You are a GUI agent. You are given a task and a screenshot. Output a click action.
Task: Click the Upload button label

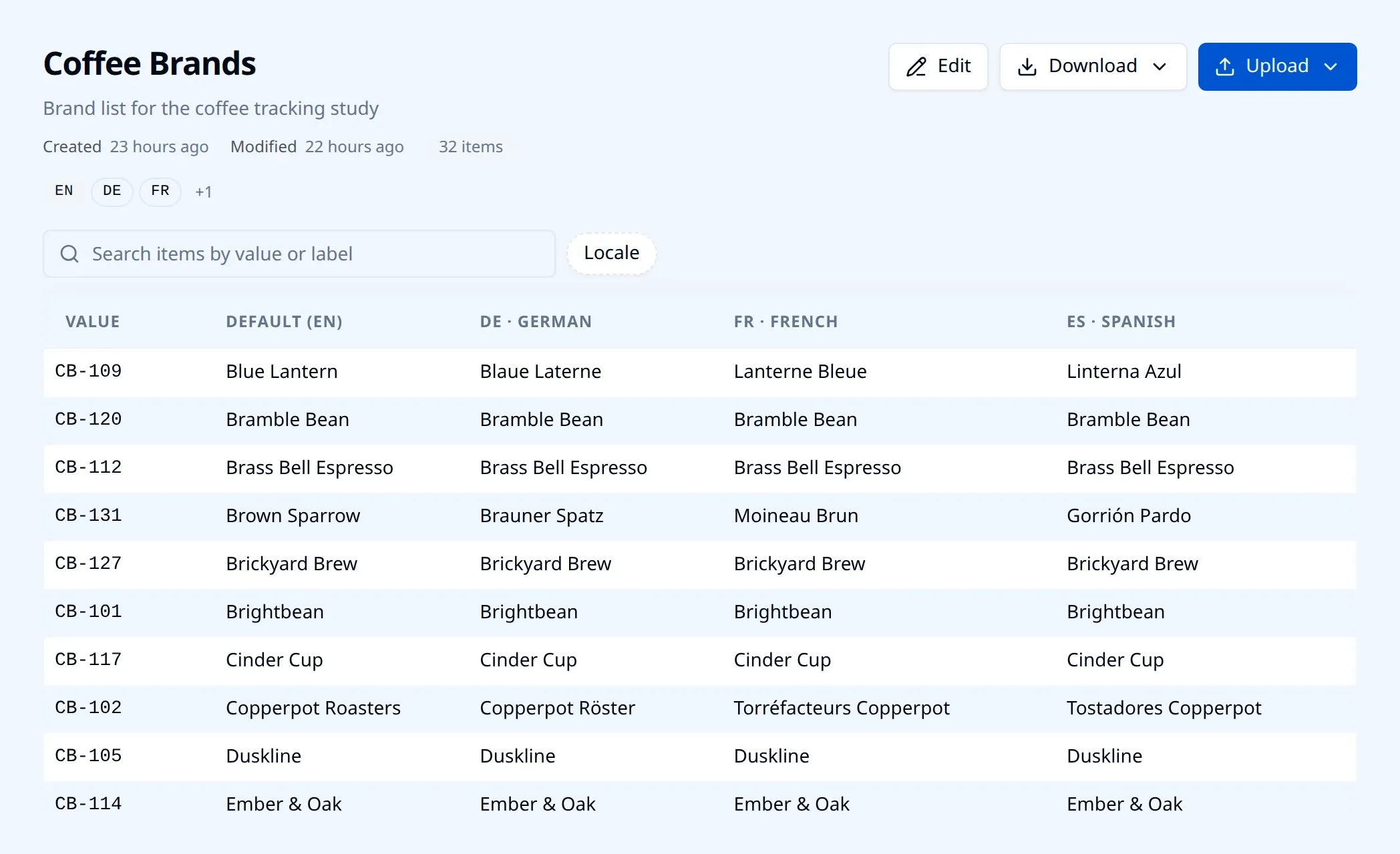click(x=1277, y=66)
